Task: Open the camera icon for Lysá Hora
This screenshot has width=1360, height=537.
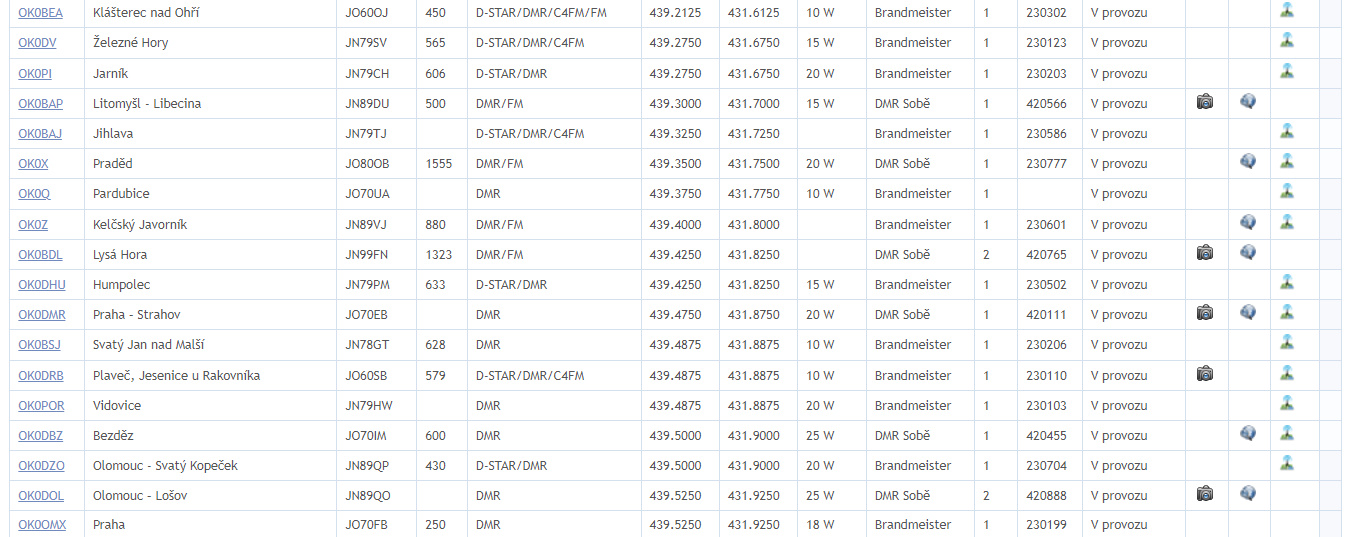Action: [x=1205, y=253]
